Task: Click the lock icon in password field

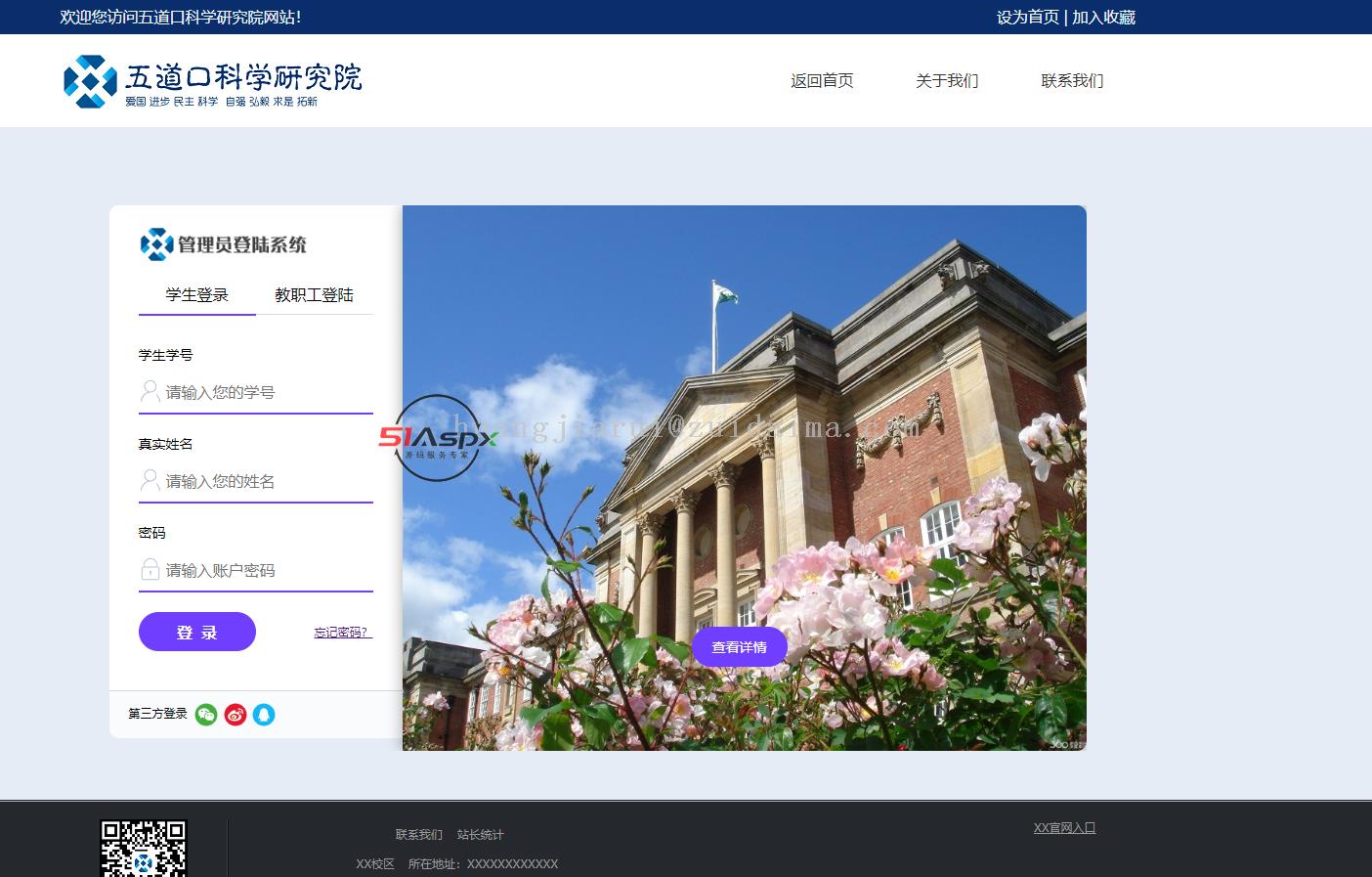Action: pos(150,570)
